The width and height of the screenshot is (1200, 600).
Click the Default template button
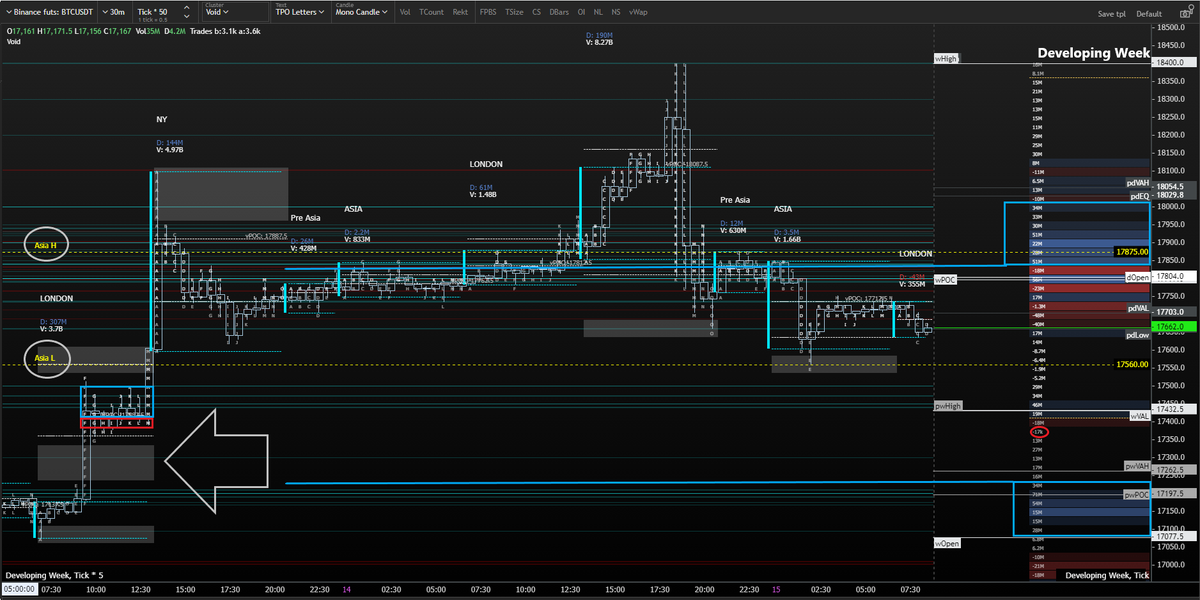point(1149,14)
